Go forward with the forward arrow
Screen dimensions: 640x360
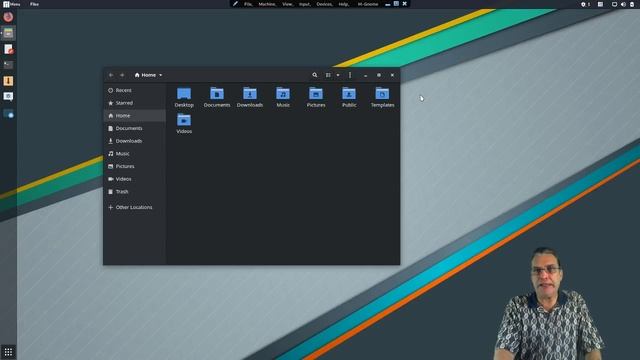click(122, 75)
